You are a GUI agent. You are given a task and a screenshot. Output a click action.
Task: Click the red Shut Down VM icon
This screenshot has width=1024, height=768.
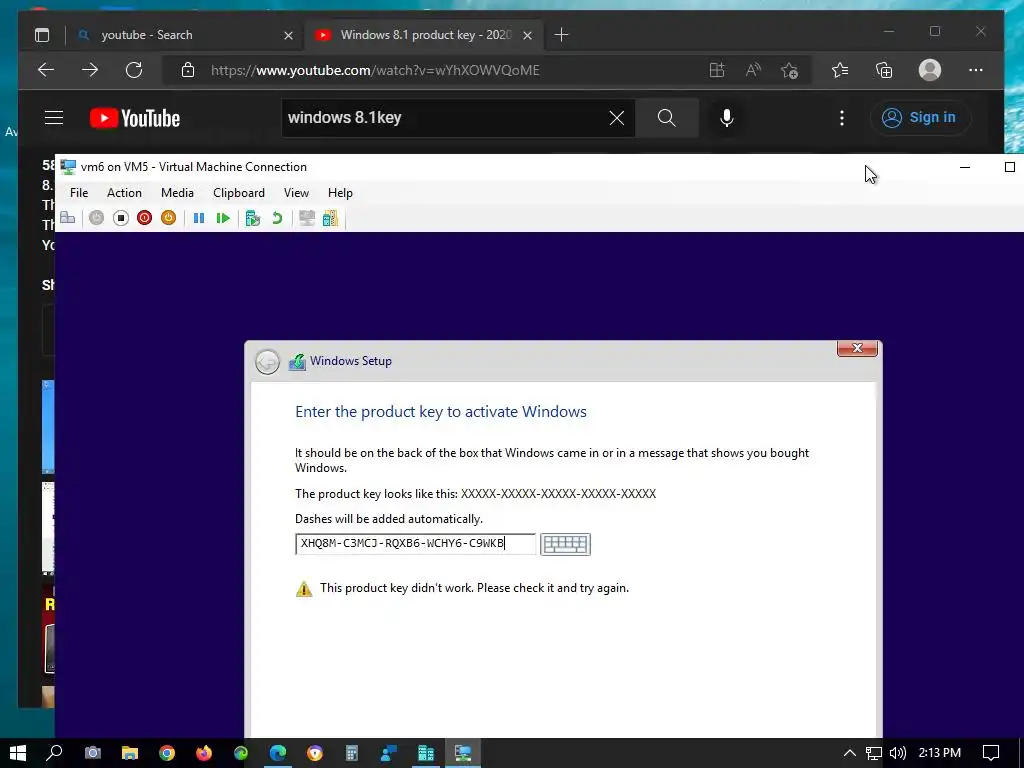[144, 218]
